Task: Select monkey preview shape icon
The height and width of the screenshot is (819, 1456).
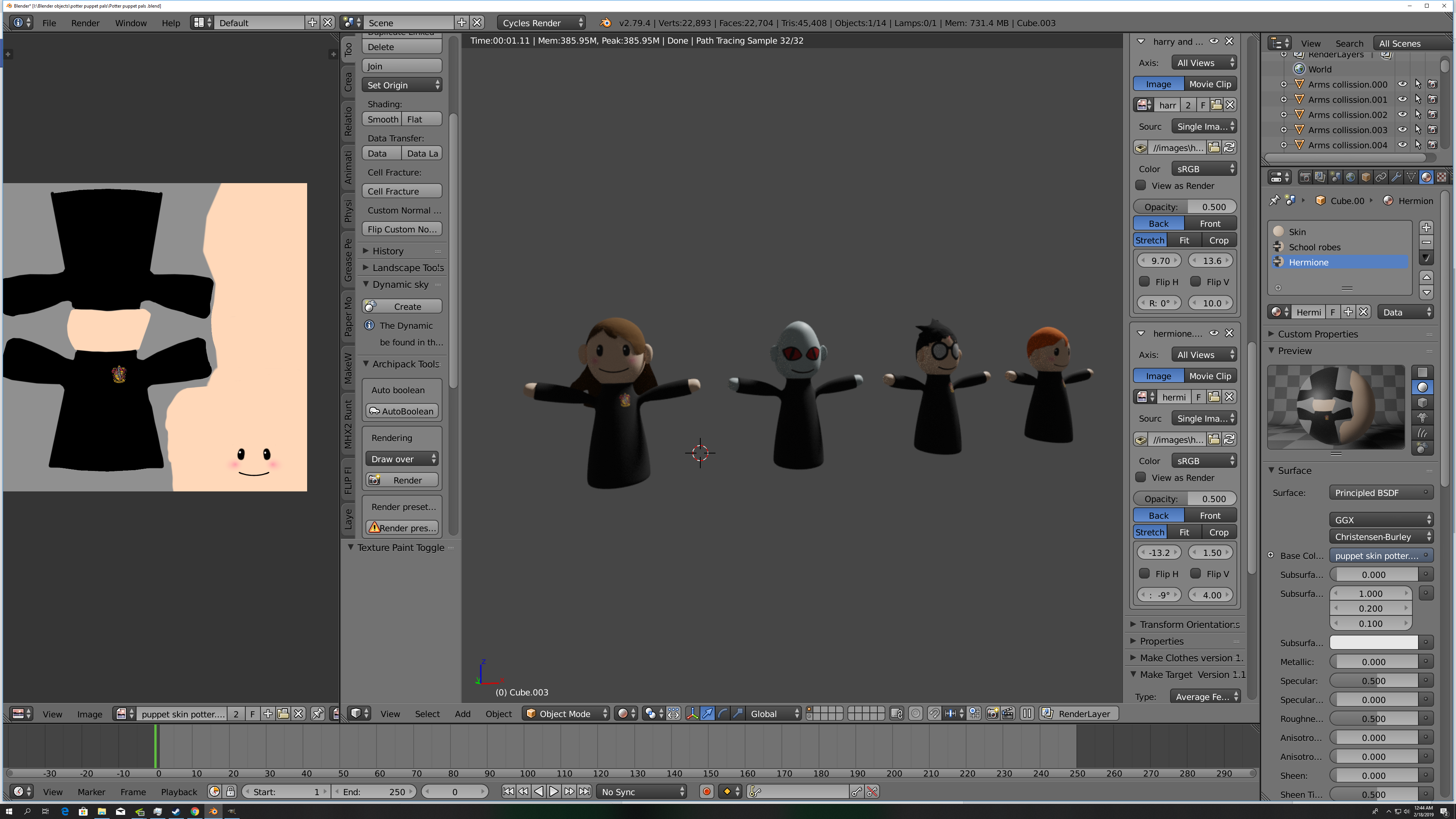Action: coord(1423,418)
